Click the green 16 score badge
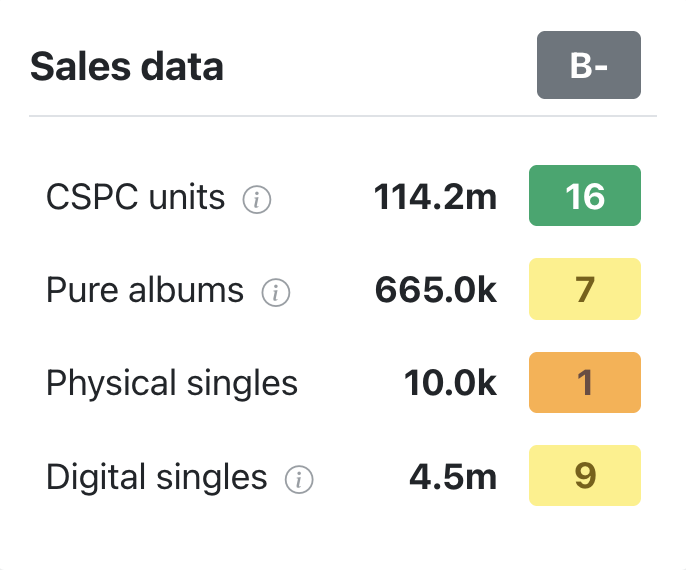 584,196
